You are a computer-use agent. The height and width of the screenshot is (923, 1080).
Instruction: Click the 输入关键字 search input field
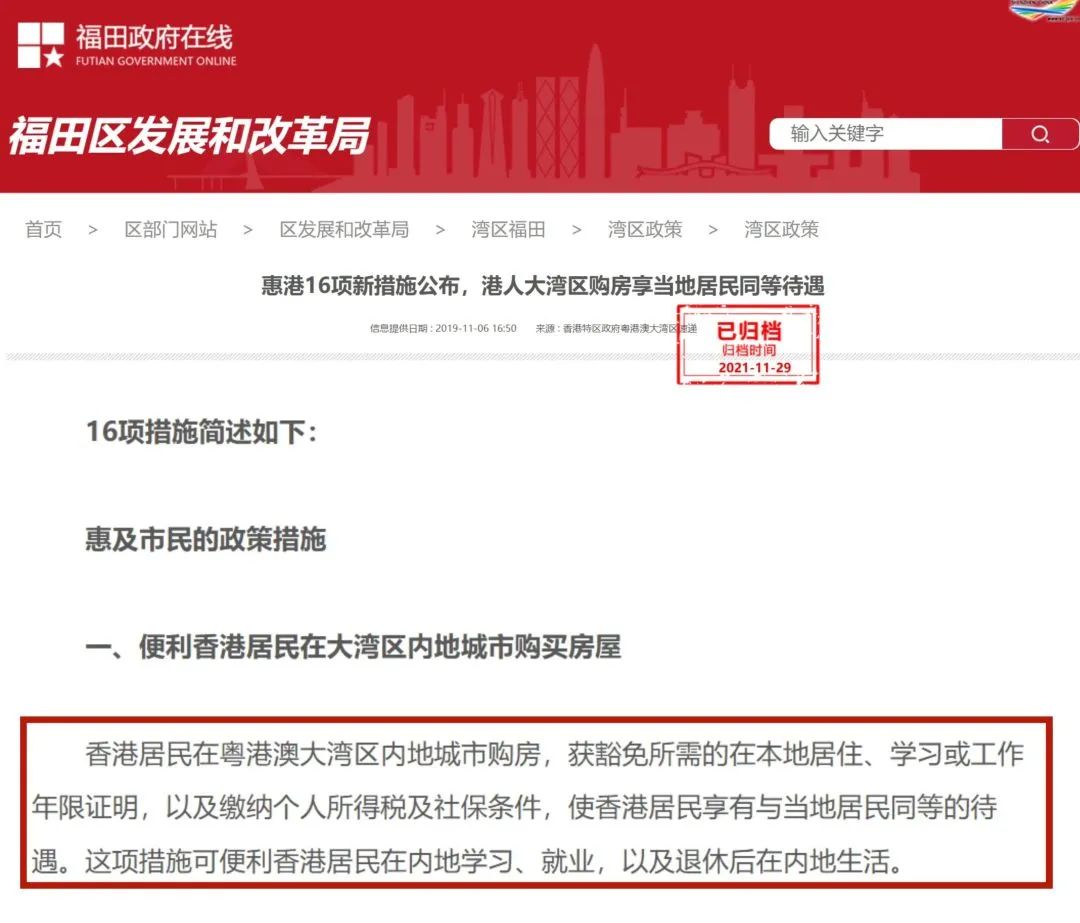click(x=880, y=134)
